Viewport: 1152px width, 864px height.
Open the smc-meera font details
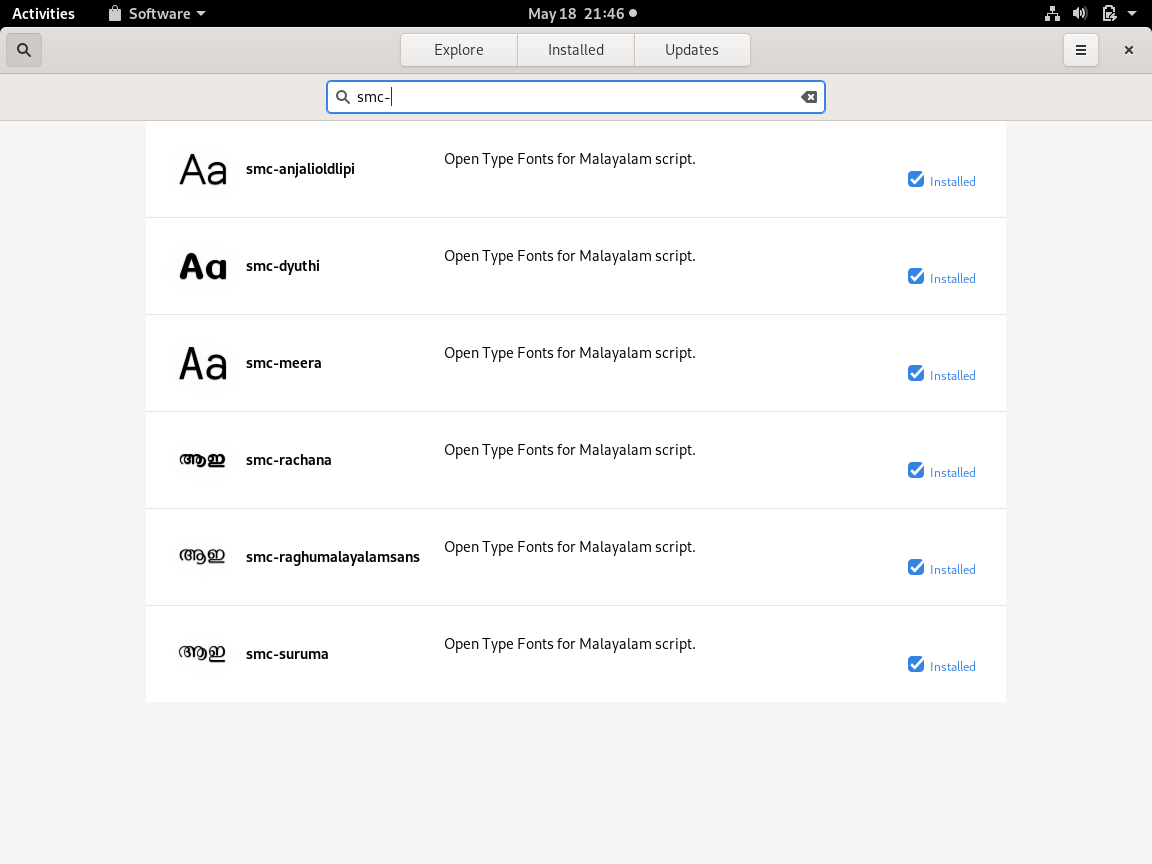pos(284,364)
